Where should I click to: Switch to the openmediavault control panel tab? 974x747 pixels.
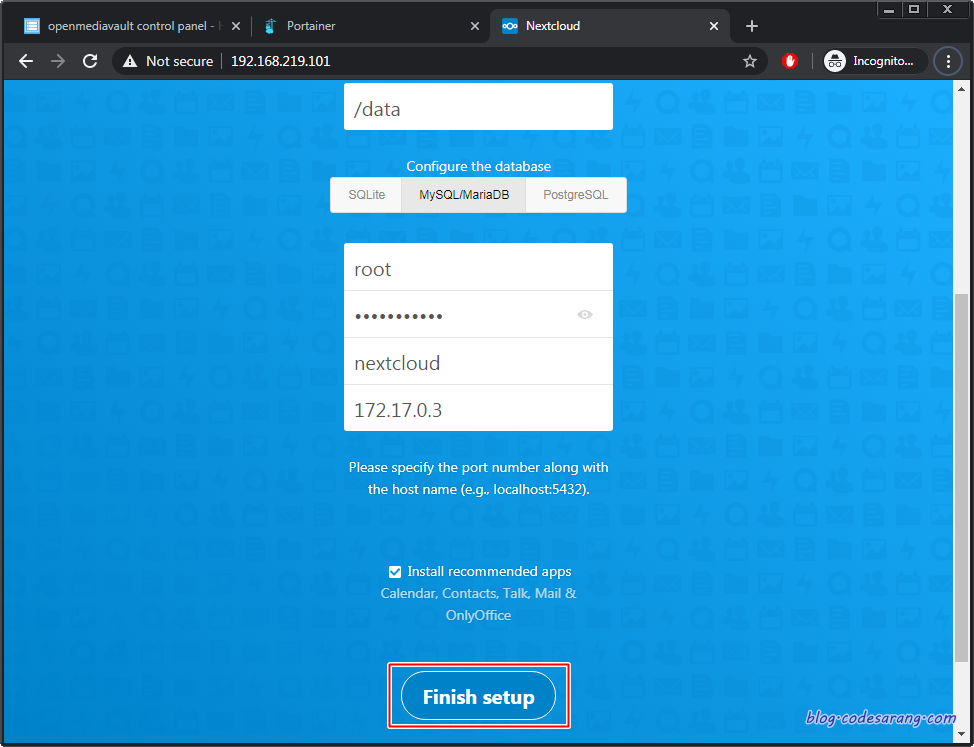pyautogui.click(x=132, y=26)
